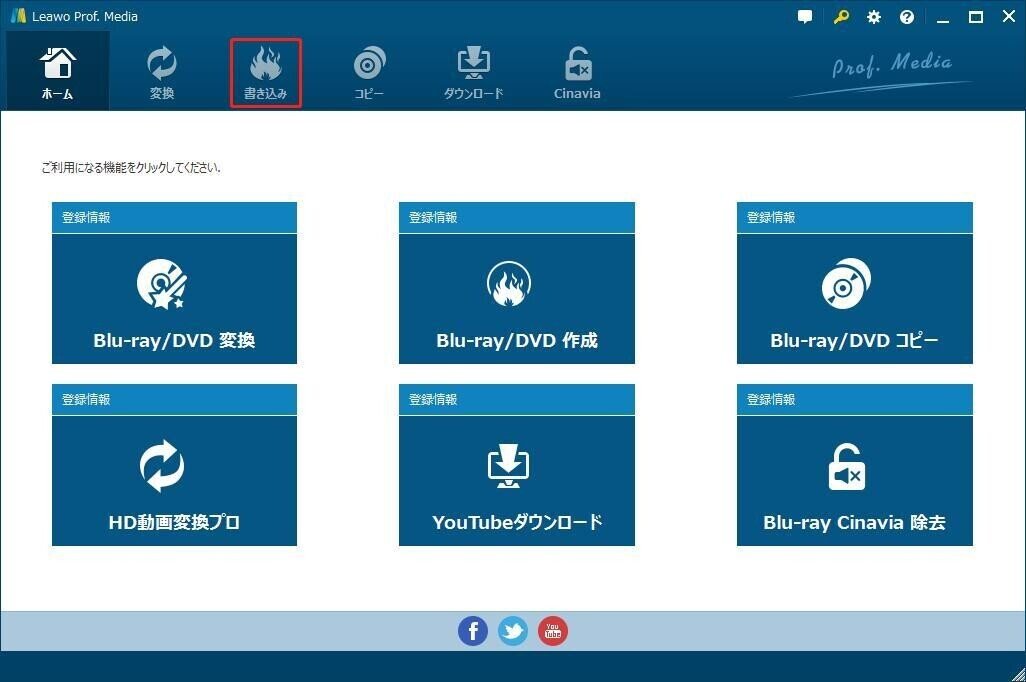Open the Blu-ray/DVD 変換 tile
This screenshot has width=1026, height=682.
tap(174, 297)
